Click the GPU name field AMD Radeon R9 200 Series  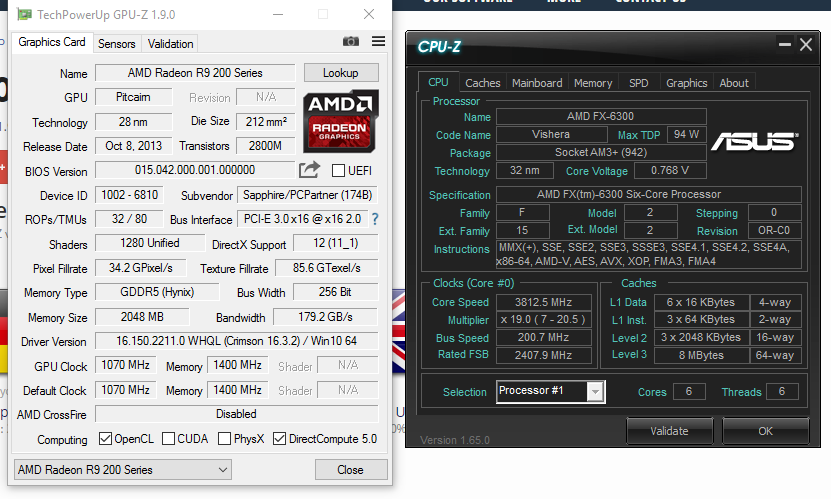[x=195, y=73]
